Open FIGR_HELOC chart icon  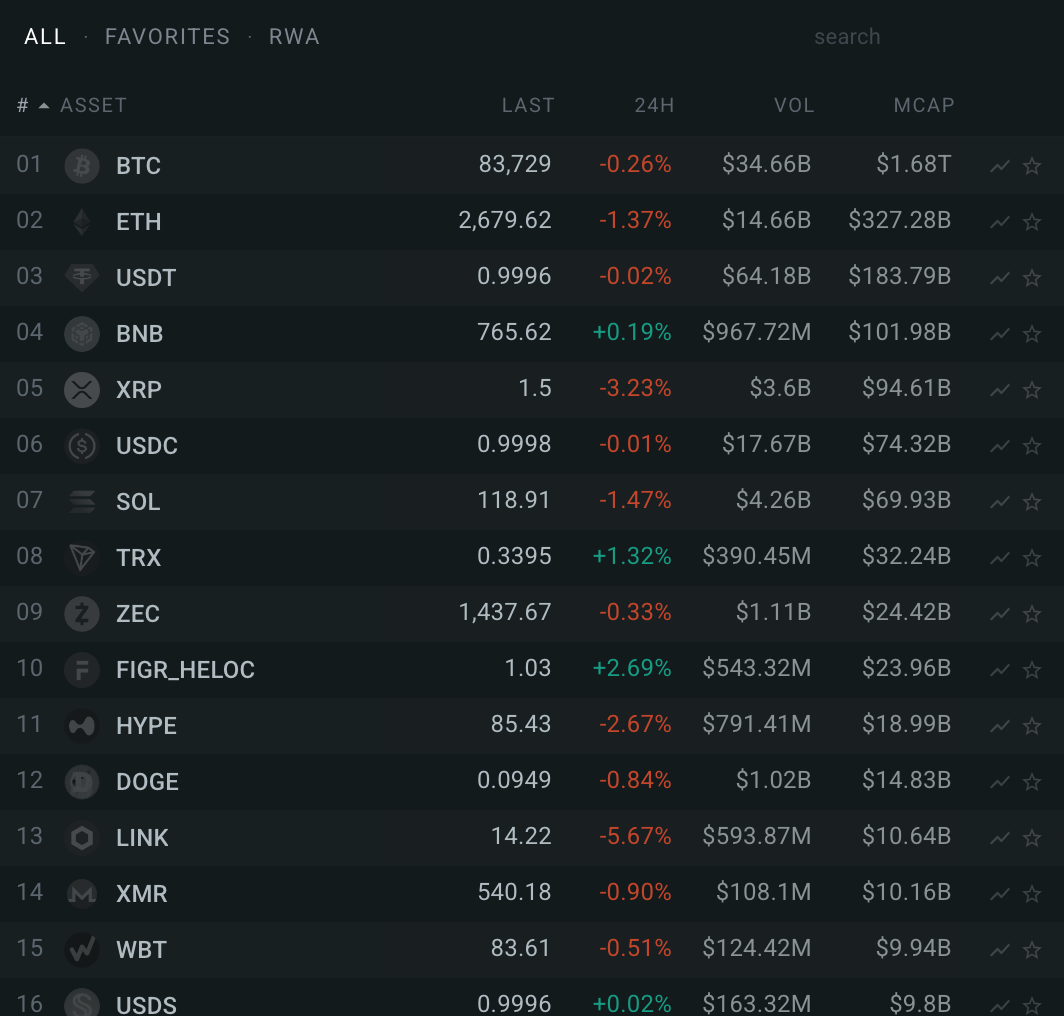[x=1000, y=670]
